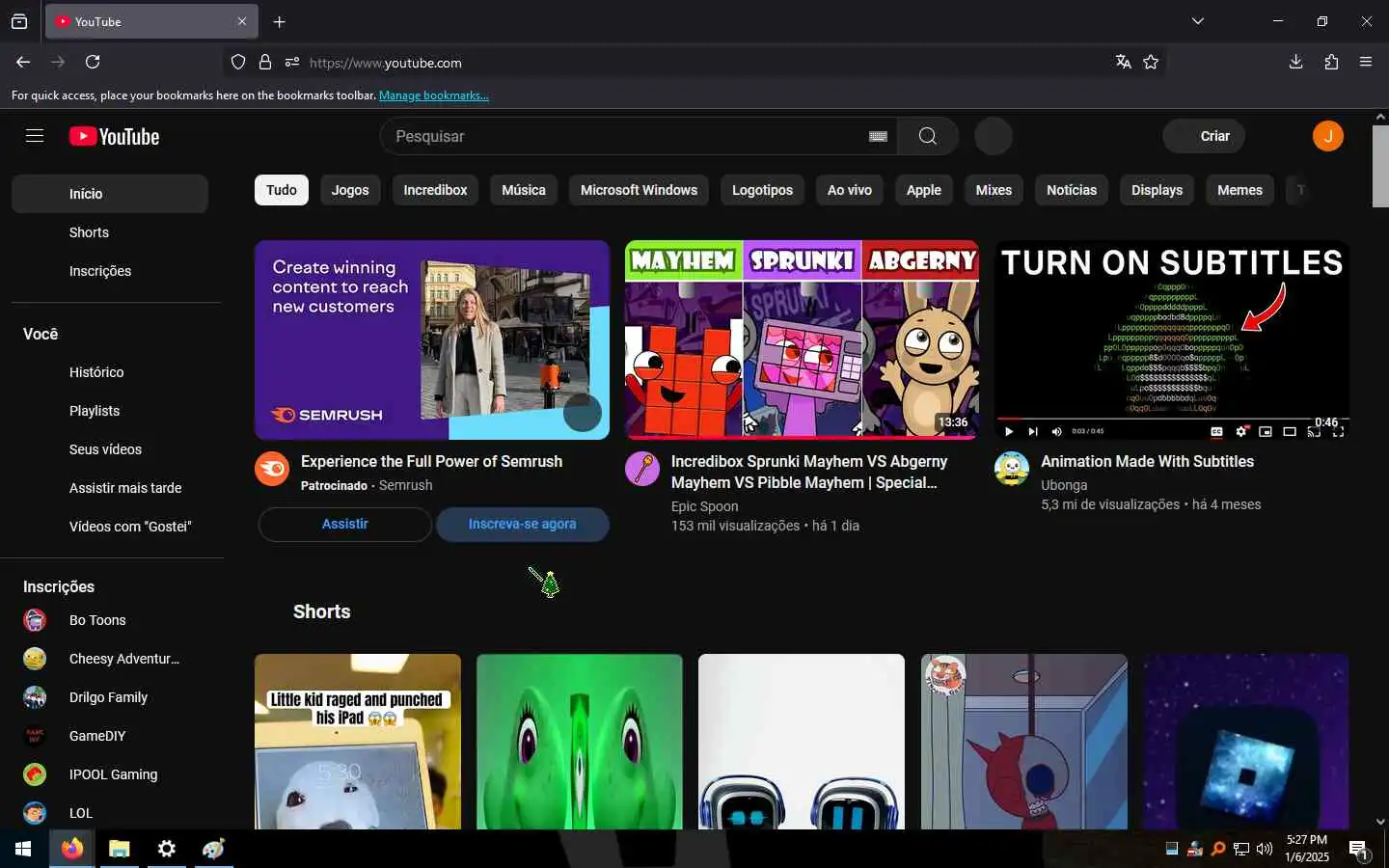The width and height of the screenshot is (1389, 868).
Task: Open Assistir mais tarde in the sidebar
Action: tap(110, 488)
